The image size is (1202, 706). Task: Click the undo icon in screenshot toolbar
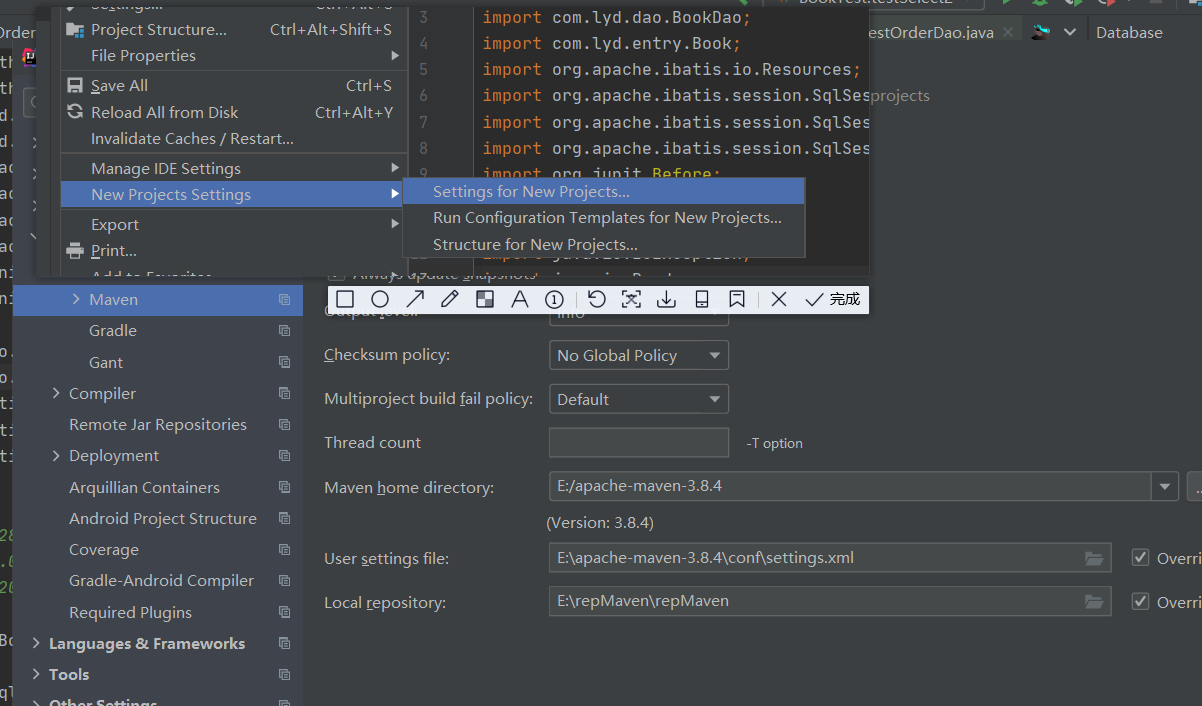[597, 299]
